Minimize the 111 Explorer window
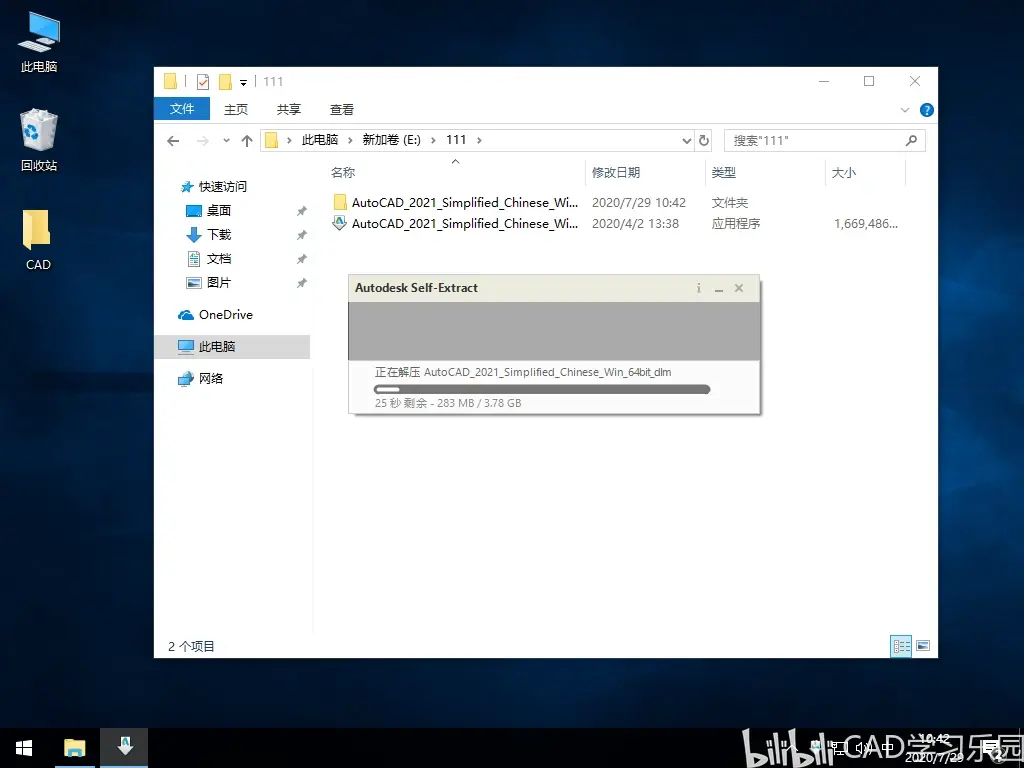This screenshot has width=1024, height=768. [824, 82]
